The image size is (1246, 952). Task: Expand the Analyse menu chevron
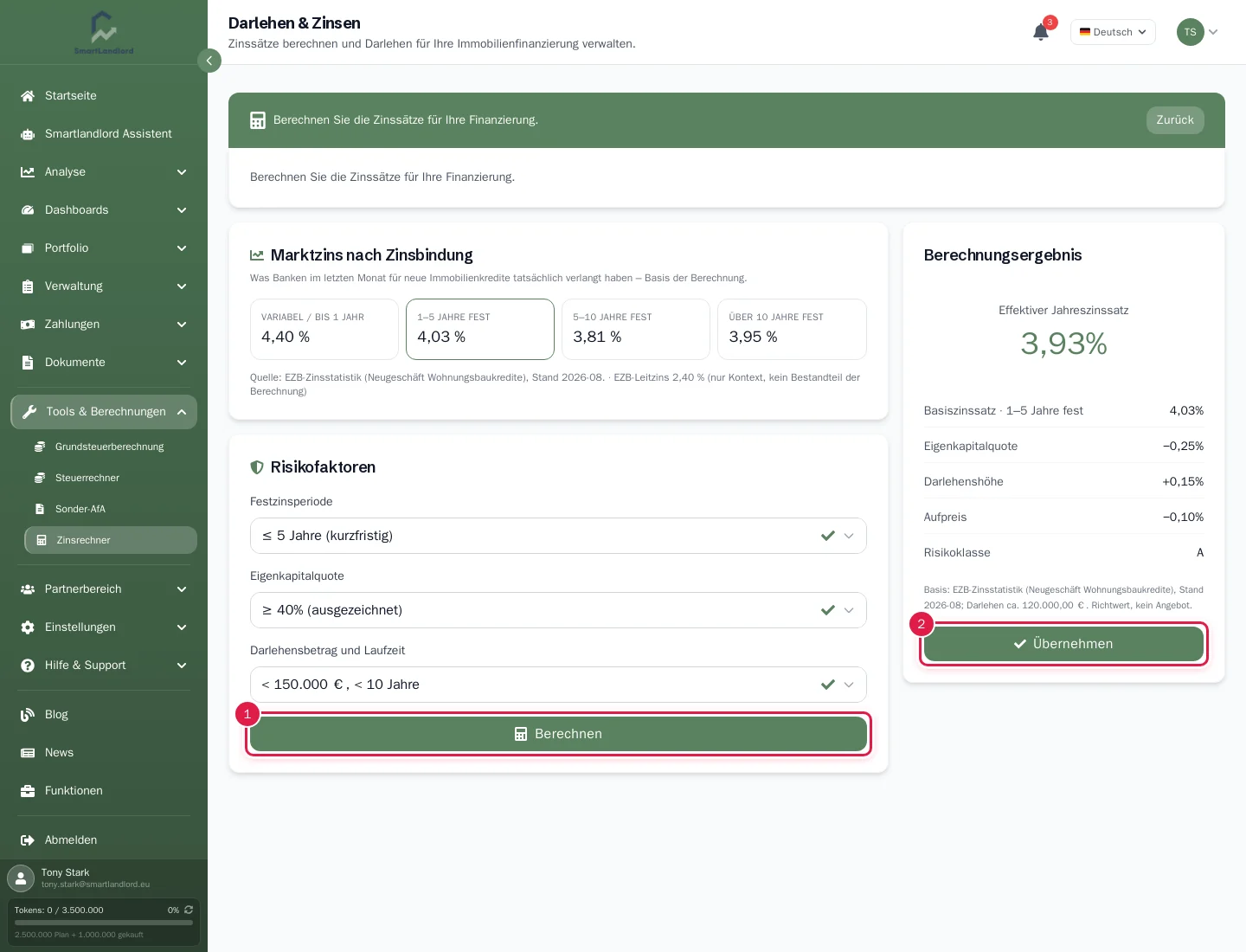tap(182, 172)
